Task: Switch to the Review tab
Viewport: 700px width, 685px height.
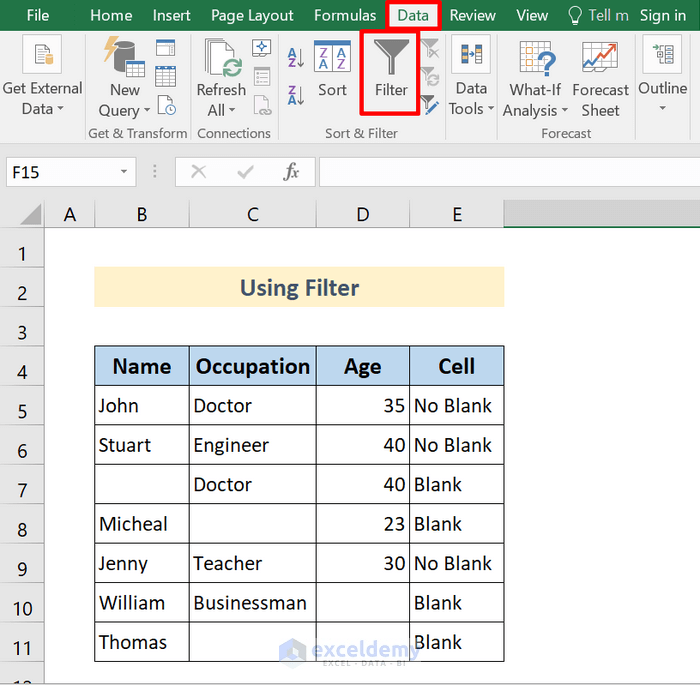Action: [x=472, y=16]
